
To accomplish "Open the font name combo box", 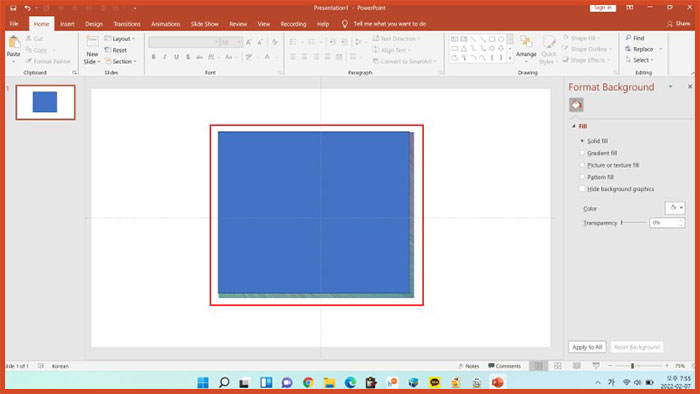I will point(184,42).
